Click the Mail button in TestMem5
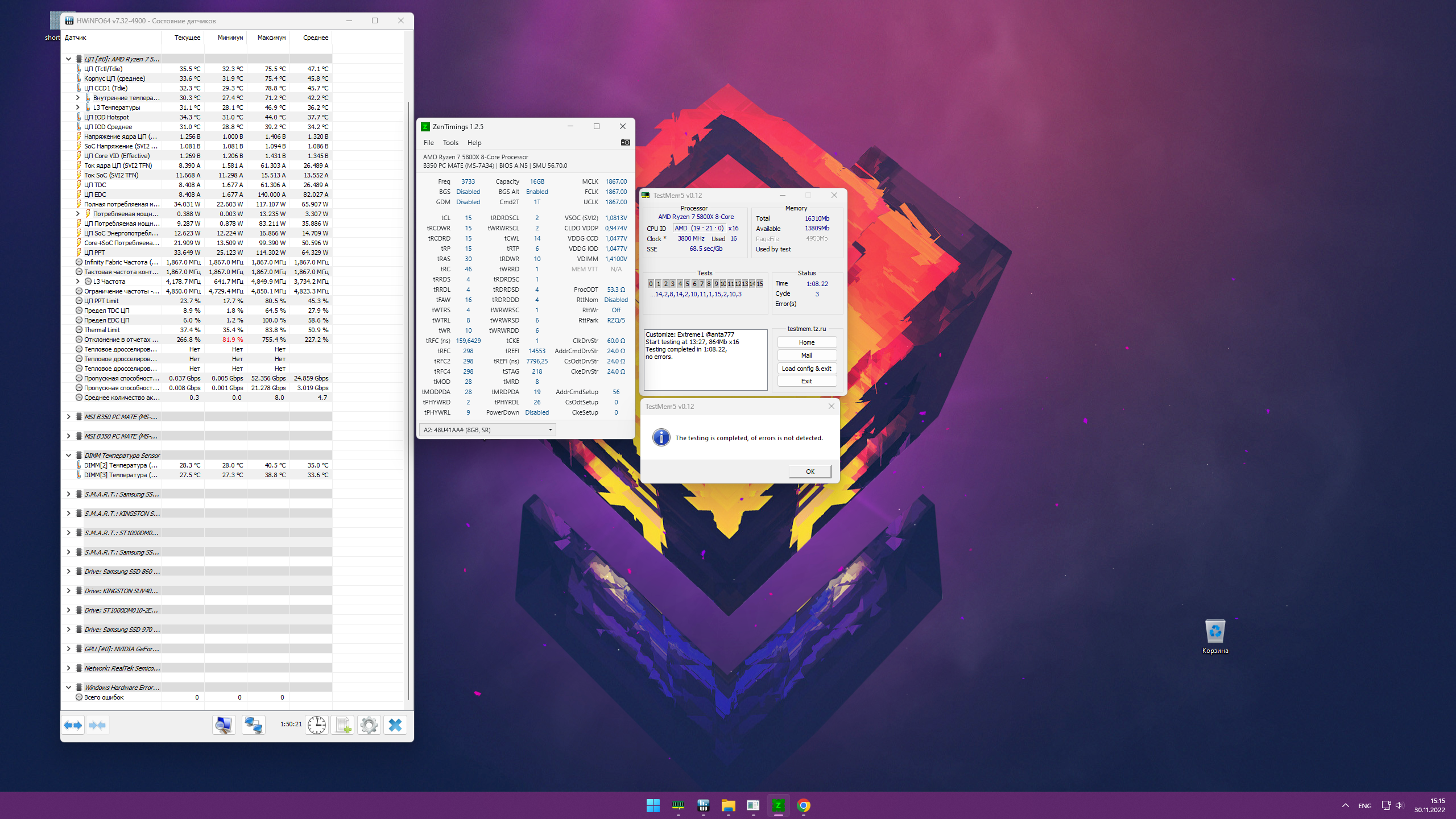 tap(806, 355)
